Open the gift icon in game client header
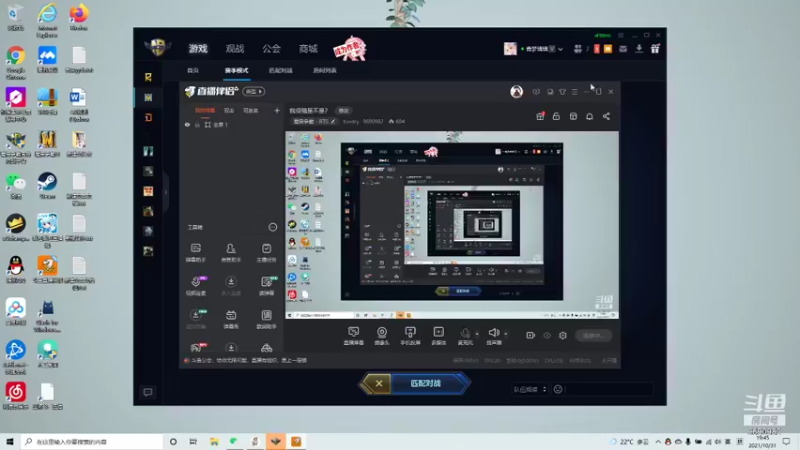 (655, 49)
